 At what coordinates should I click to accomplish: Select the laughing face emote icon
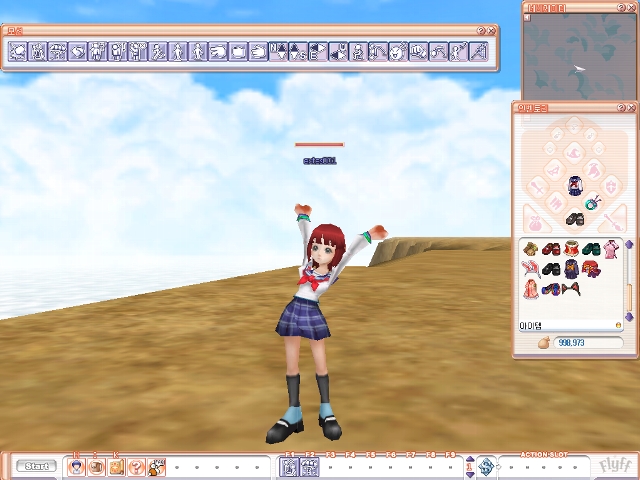click(x=398, y=52)
